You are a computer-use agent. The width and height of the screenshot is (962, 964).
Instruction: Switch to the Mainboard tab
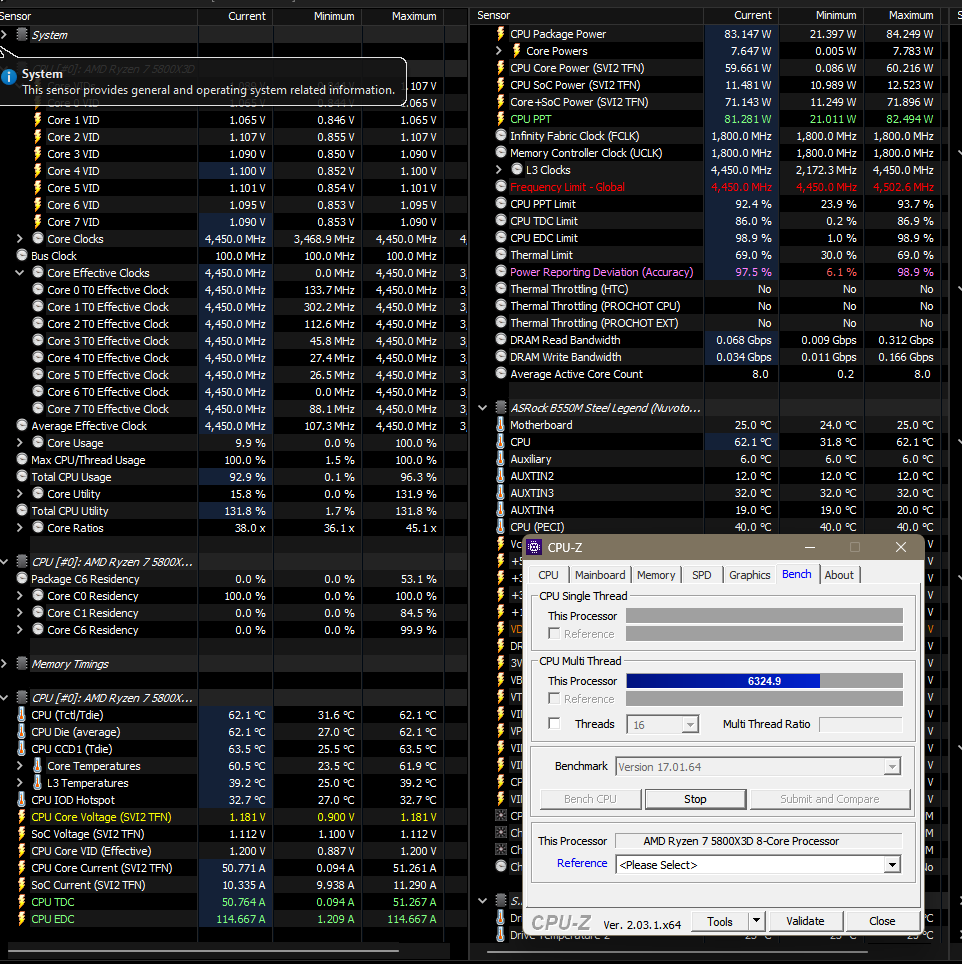(600, 575)
